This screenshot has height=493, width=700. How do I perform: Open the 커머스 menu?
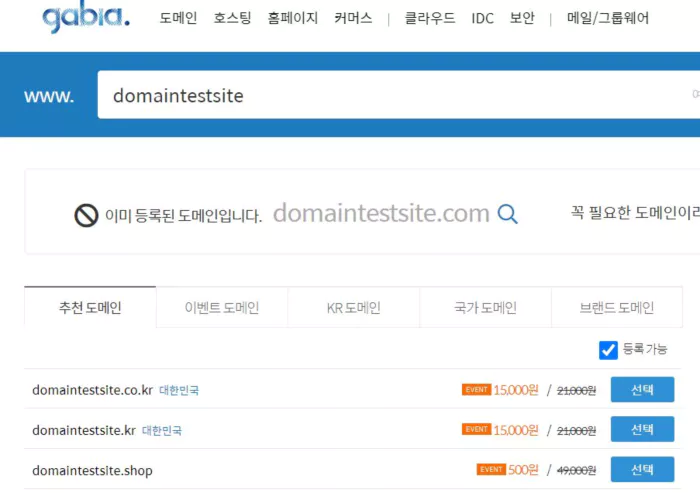(353, 18)
